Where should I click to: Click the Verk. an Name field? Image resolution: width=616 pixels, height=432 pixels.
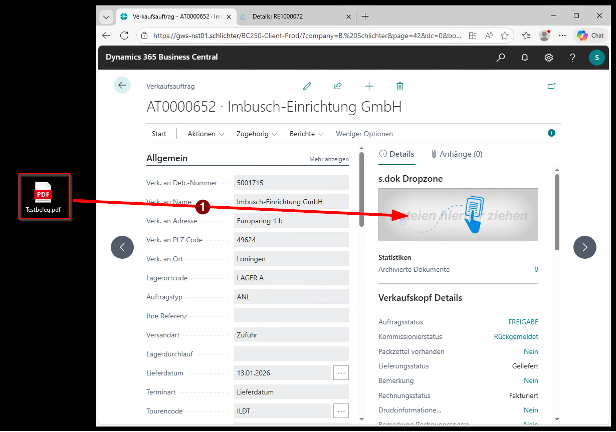[x=291, y=202]
